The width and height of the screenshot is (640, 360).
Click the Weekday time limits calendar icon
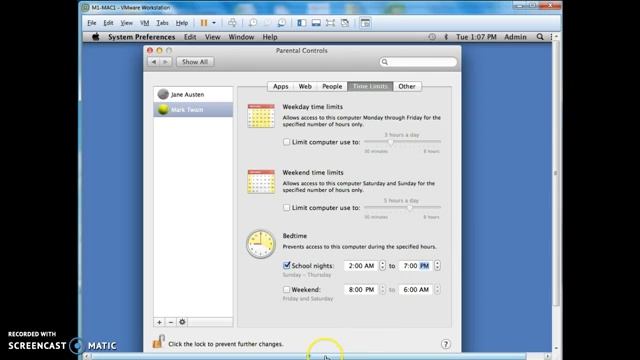[x=261, y=116]
